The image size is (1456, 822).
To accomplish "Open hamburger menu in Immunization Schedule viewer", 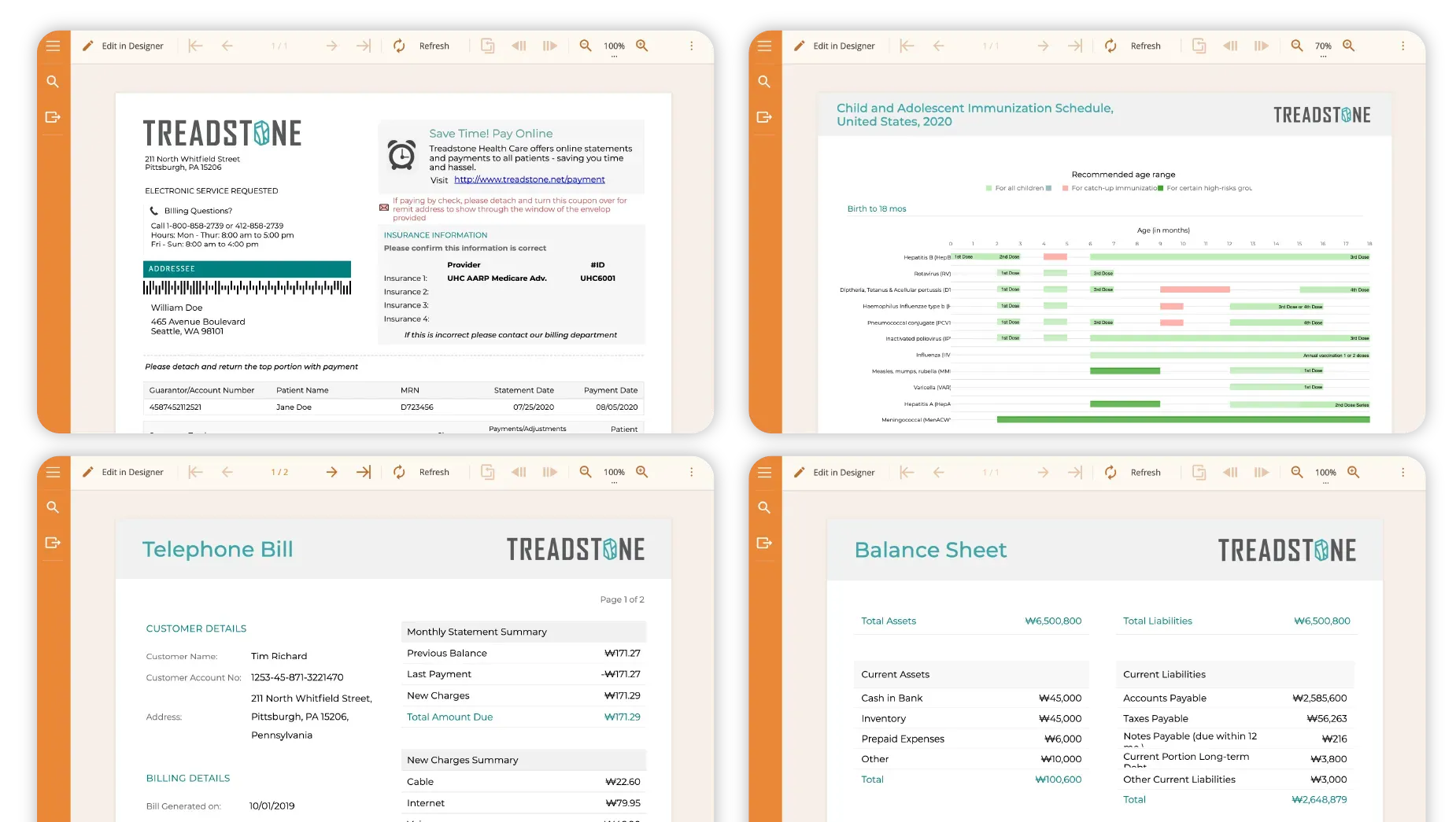I will (x=764, y=46).
